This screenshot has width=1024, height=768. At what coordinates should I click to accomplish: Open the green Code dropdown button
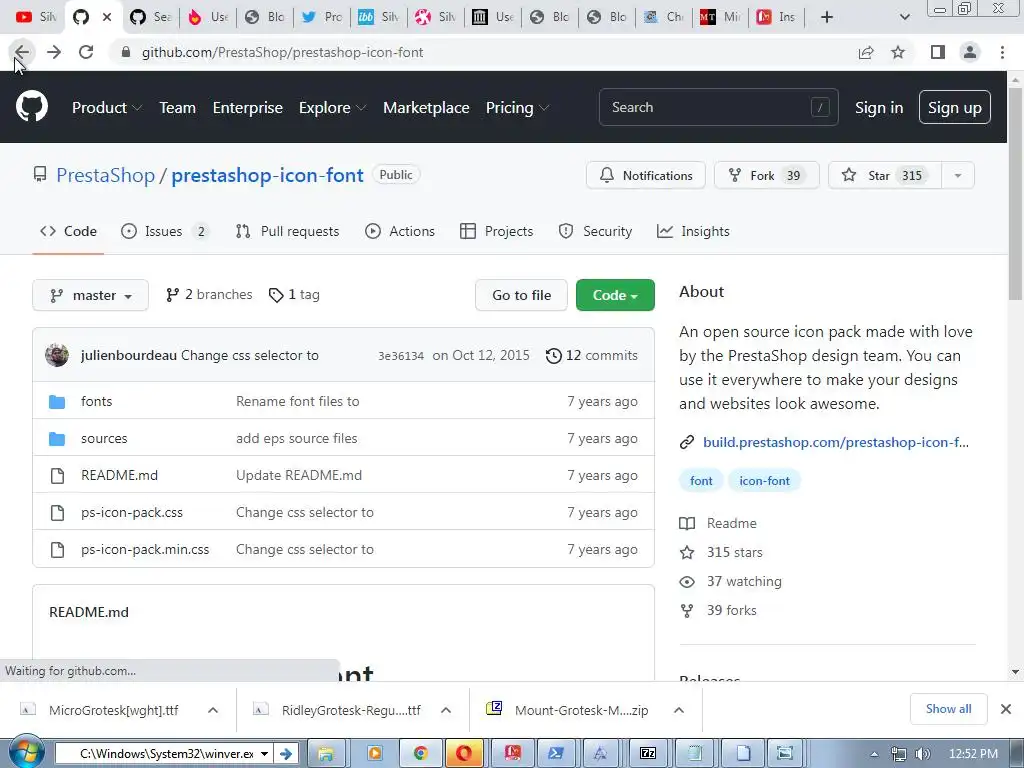[x=615, y=295]
